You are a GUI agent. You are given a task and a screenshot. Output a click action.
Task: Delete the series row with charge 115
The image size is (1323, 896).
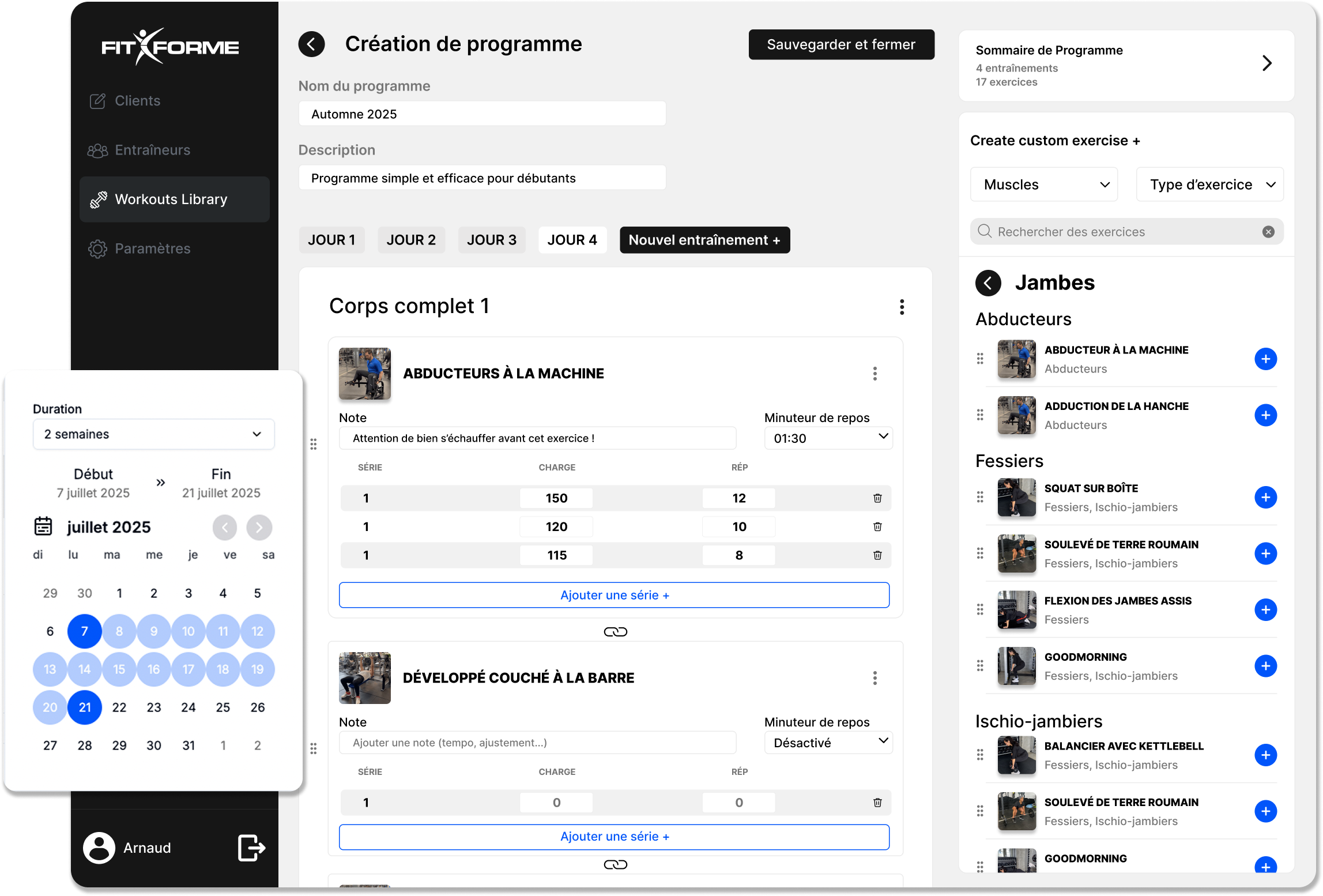(877, 555)
